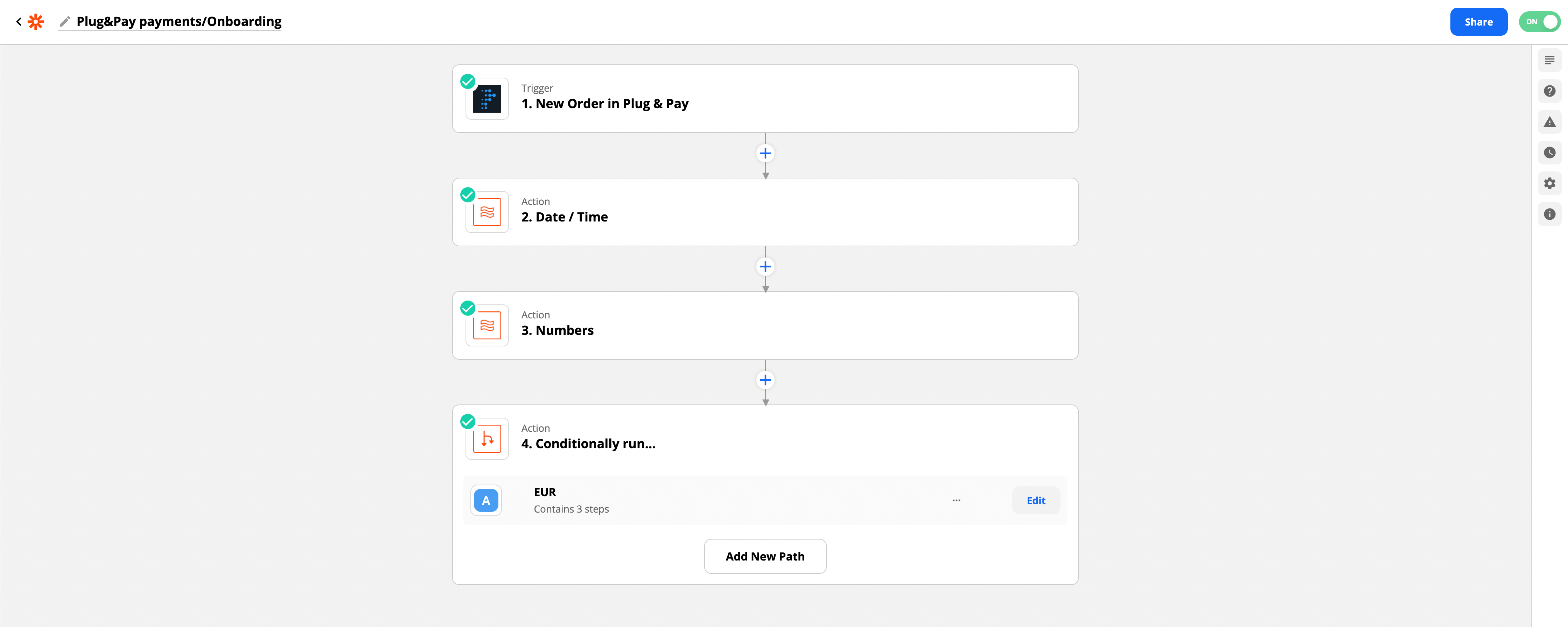Image resolution: width=1568 pixels, height=627 pixels.
Task: Click the Share button
Action: [1478, 22]
